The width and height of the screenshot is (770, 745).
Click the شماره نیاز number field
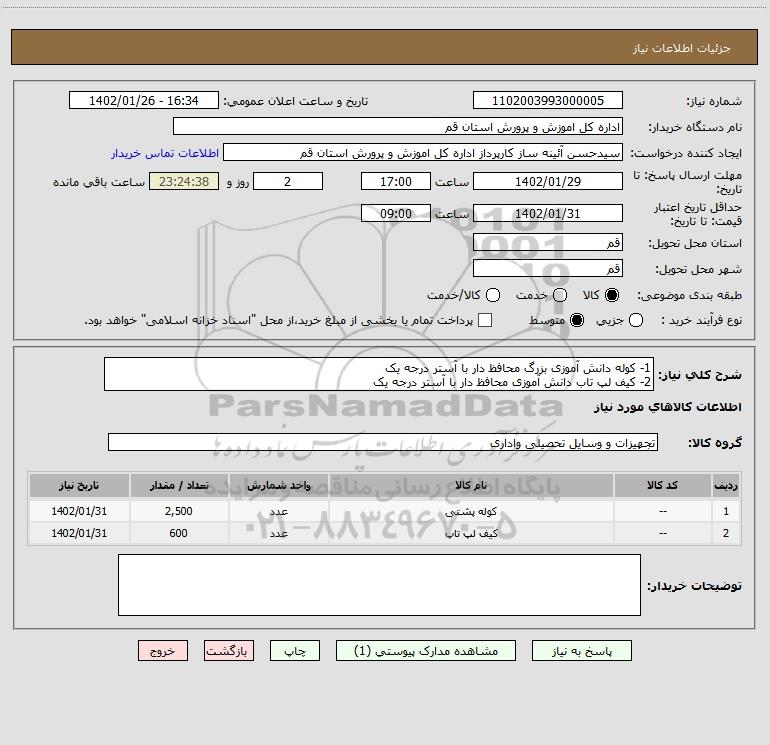[548, 100]
